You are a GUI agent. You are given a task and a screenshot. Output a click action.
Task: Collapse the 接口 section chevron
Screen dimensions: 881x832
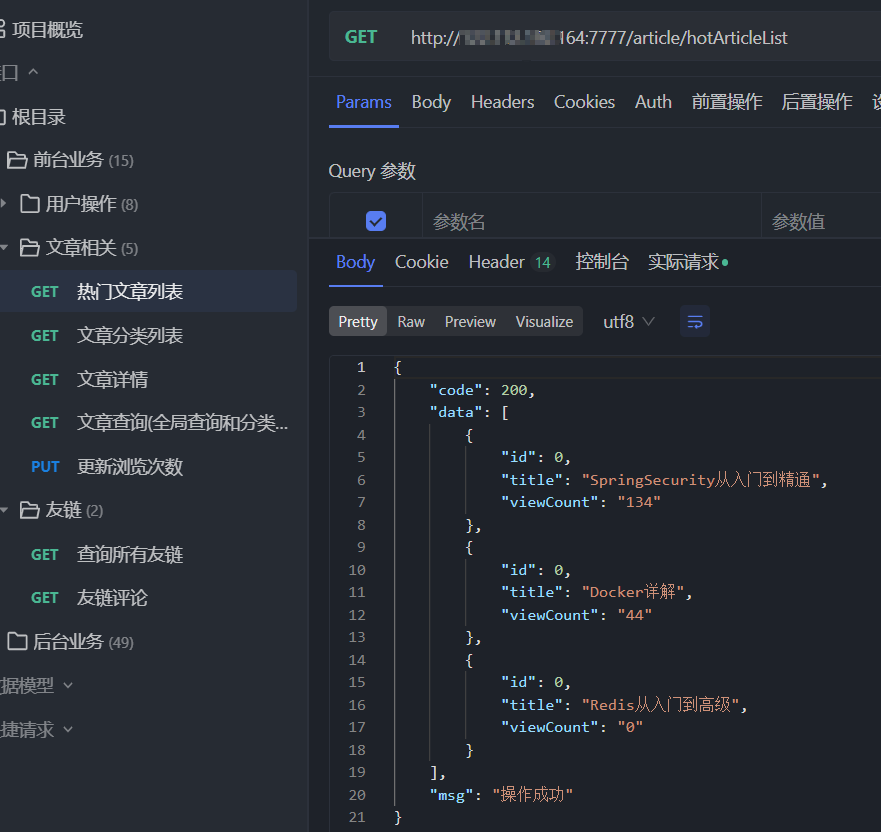33,72
